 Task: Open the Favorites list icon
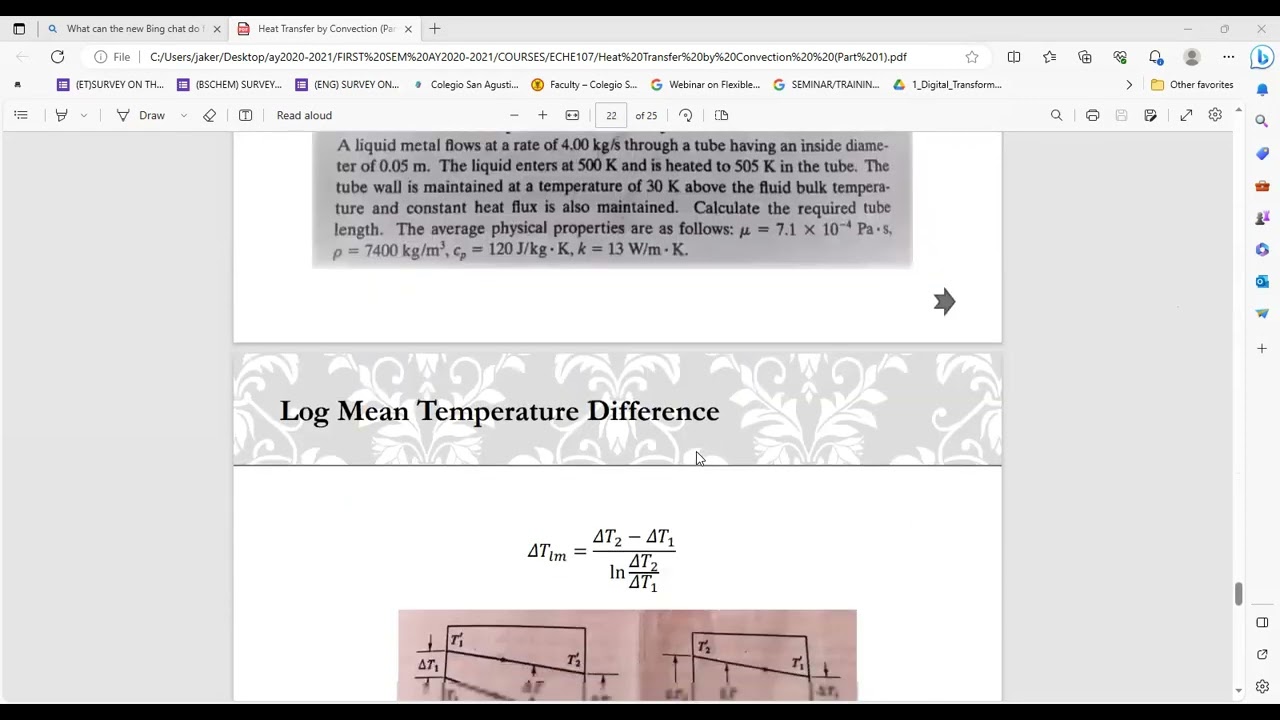1049,57
